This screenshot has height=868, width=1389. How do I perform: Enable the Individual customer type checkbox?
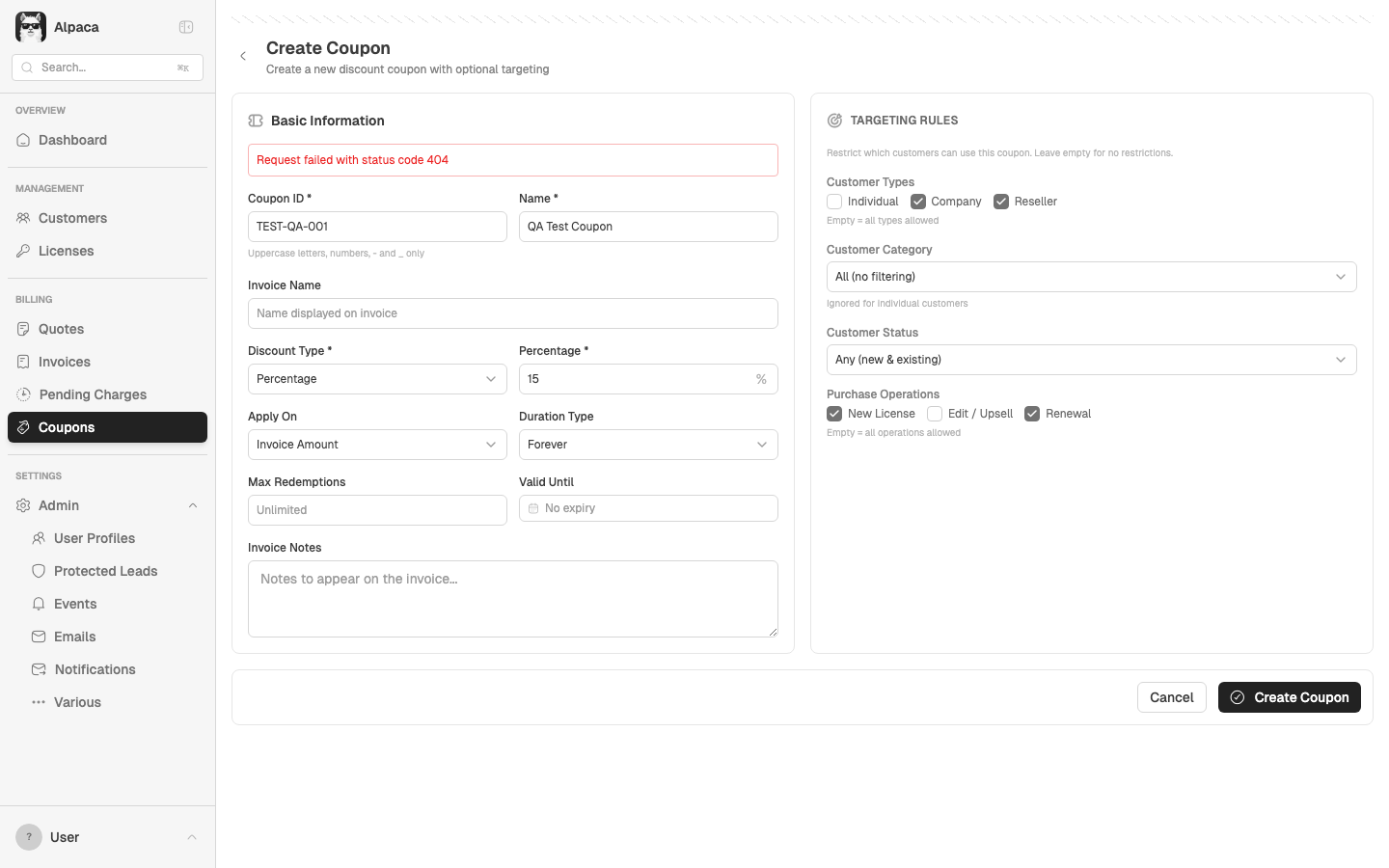834,202
